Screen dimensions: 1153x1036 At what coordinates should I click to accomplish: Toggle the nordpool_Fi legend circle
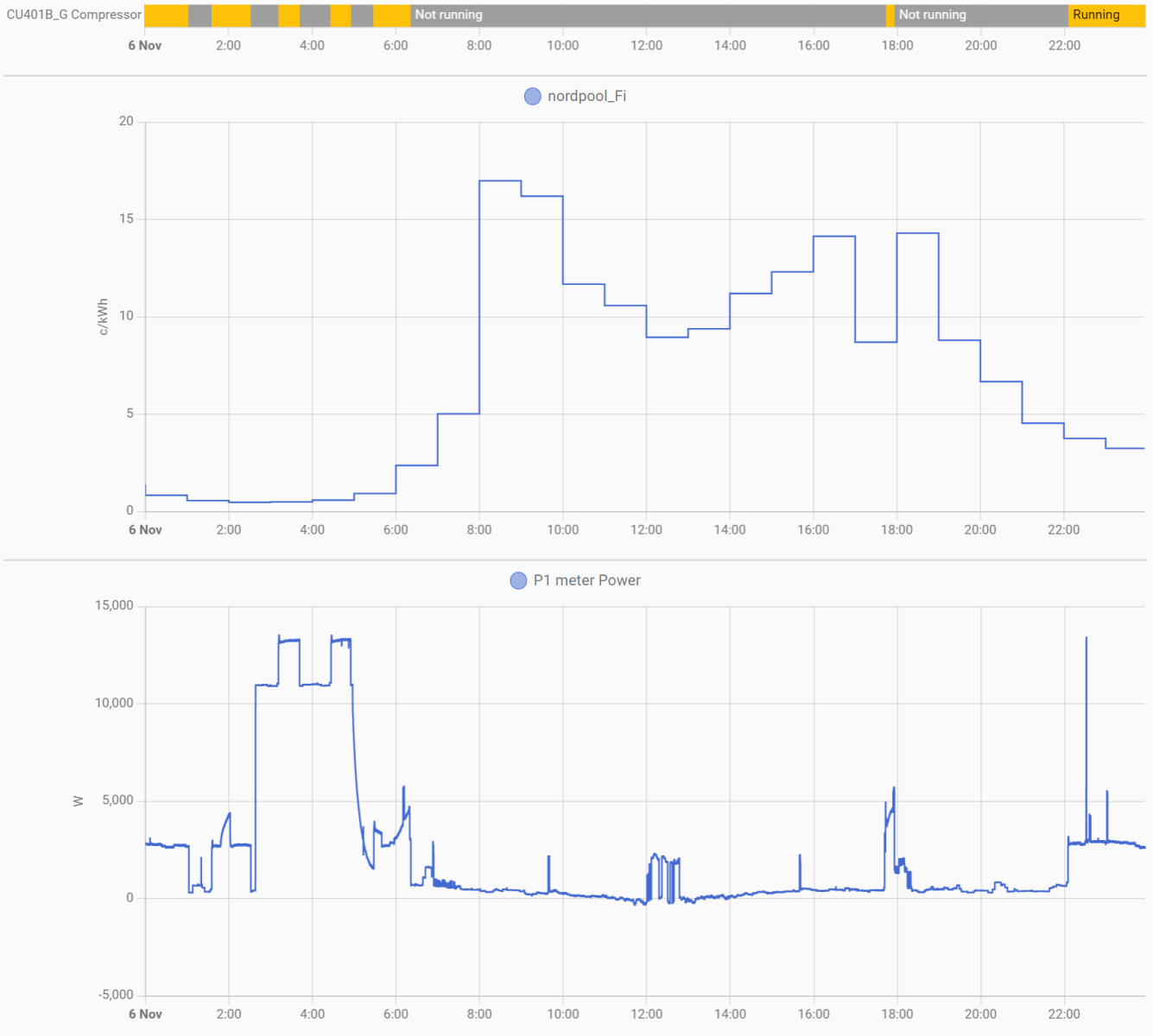click(x=532, y=96)
